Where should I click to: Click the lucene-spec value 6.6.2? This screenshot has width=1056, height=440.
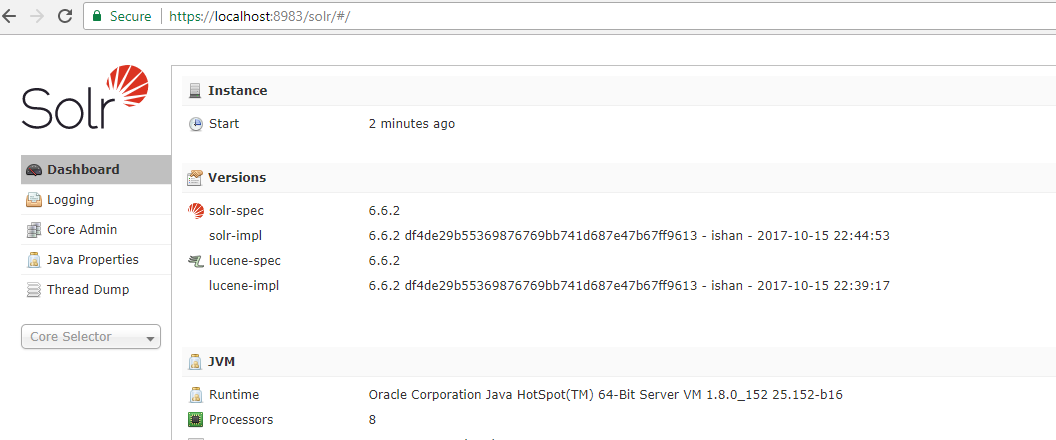click(385, 261)
